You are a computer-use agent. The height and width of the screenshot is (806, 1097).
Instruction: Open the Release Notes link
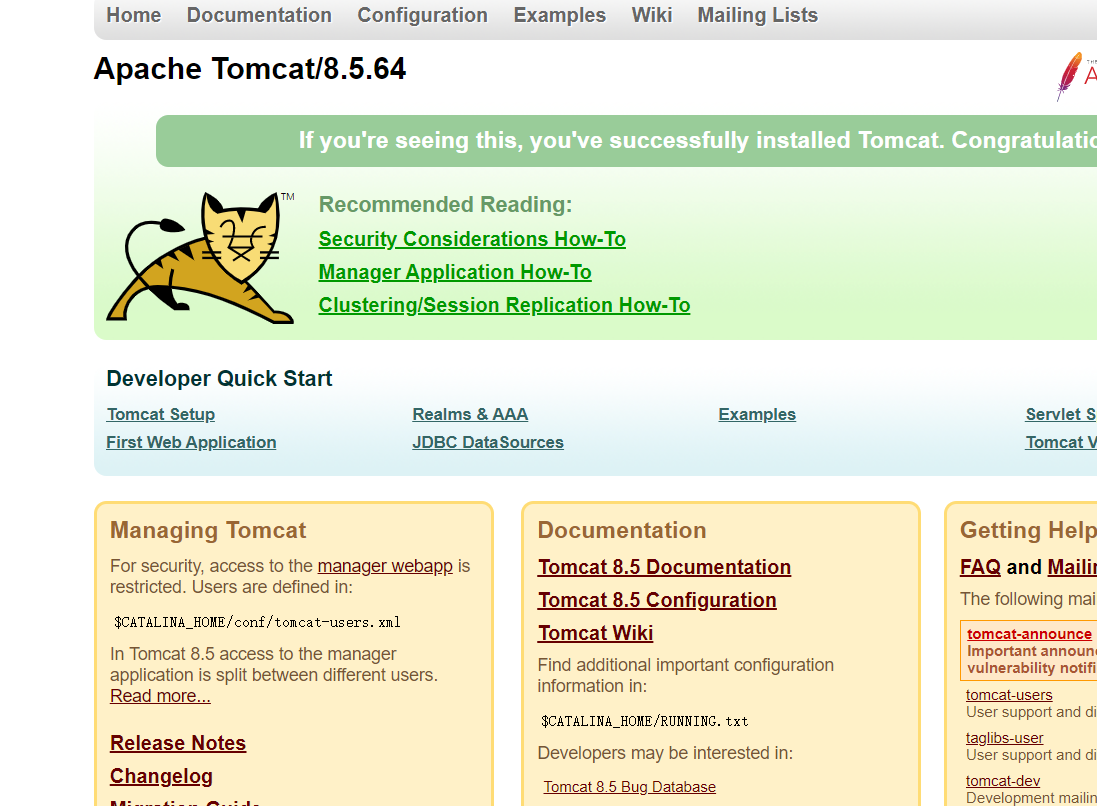point(178,743)
